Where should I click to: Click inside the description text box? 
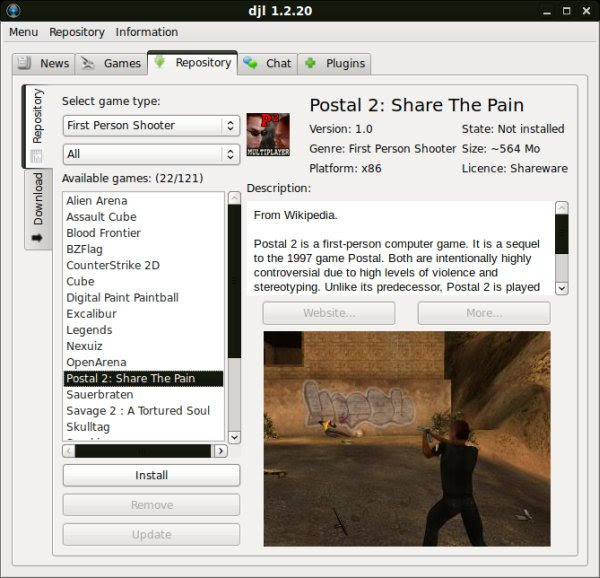pos(400,248)
